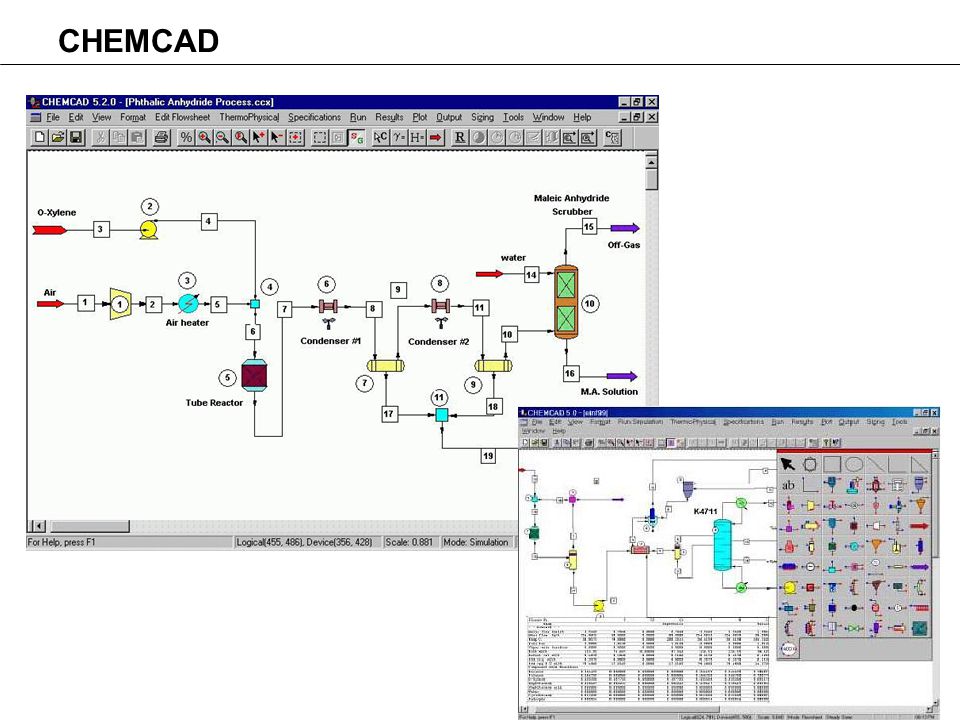
Task: Click stream label 14 near water feed
Action: coord(531,275)
